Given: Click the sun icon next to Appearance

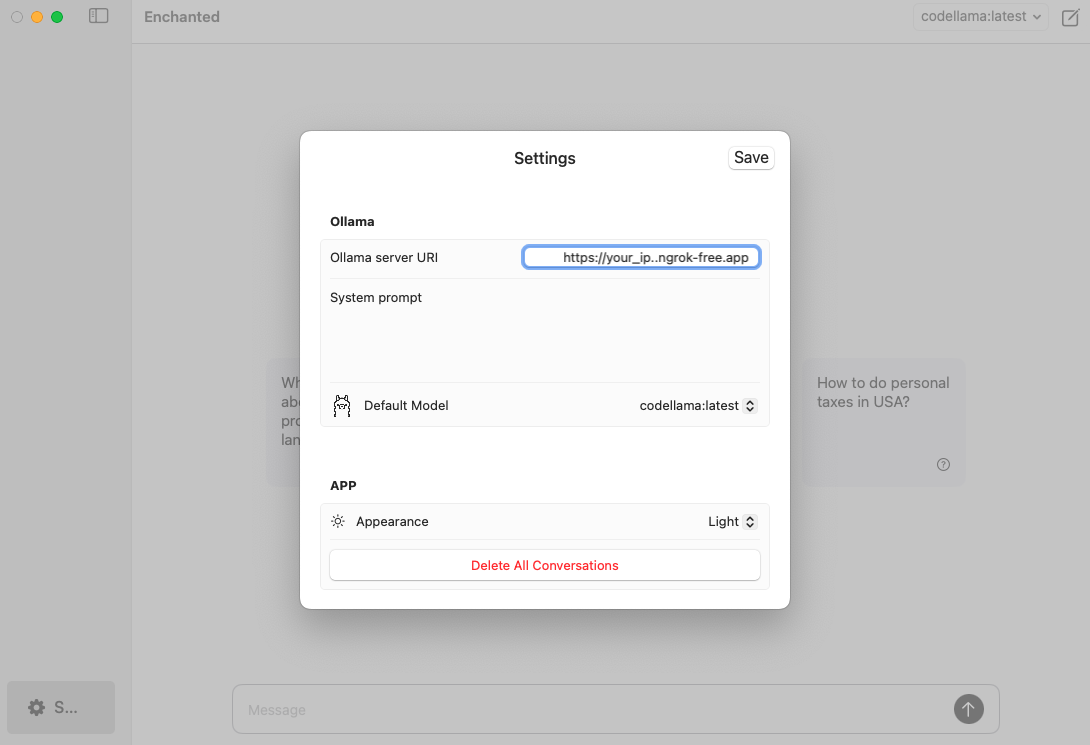Looking at the screenshot, I should click(338, 521).
